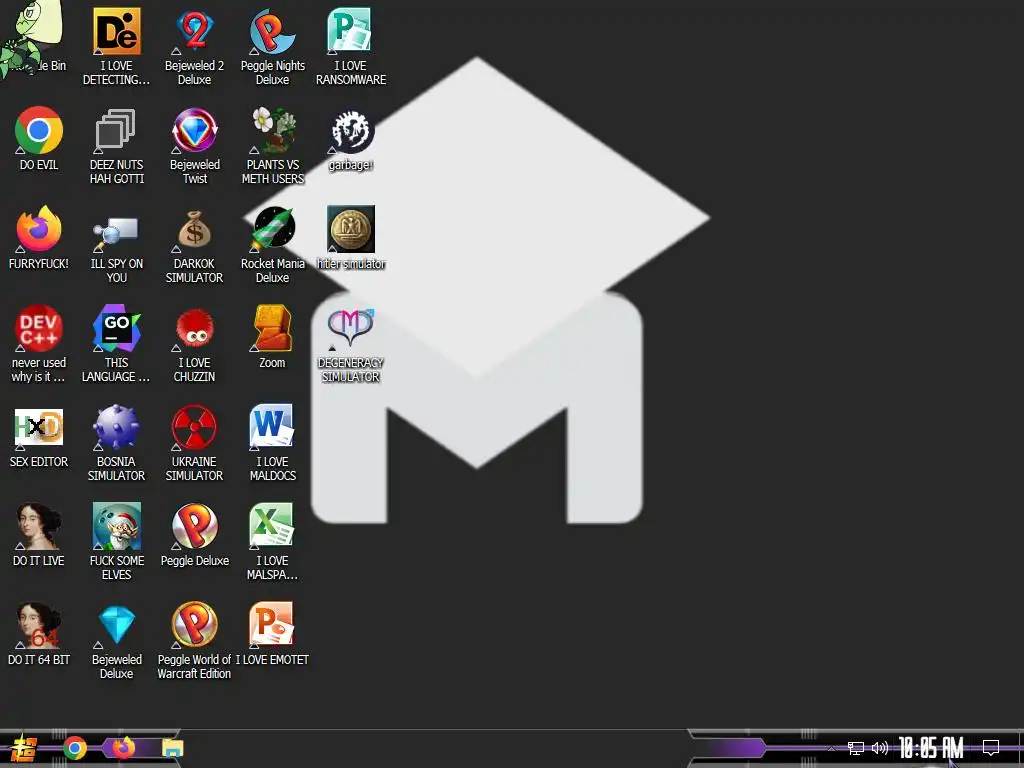The height and width of the screenshot is (768, 1024).
Task: Open the 'PLANTS VS METH USERS' shortcut
Action: coord(273,146)
